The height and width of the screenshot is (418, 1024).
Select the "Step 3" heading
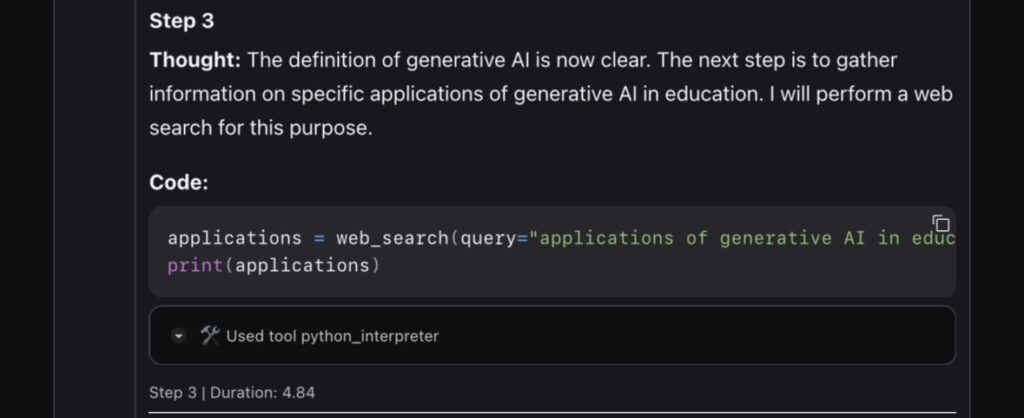point(181,20)
